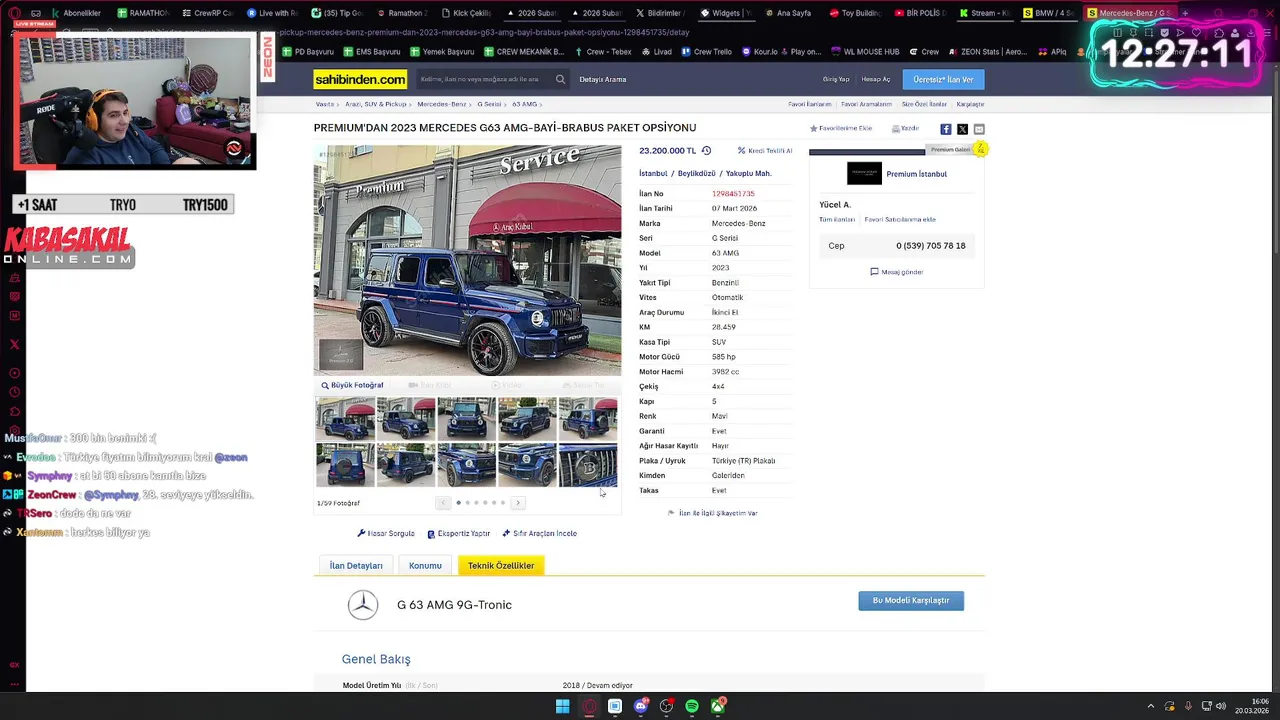Select the last photo pagination dot
The width and height of the screenshot is (1280, 720).
point(502,503)
